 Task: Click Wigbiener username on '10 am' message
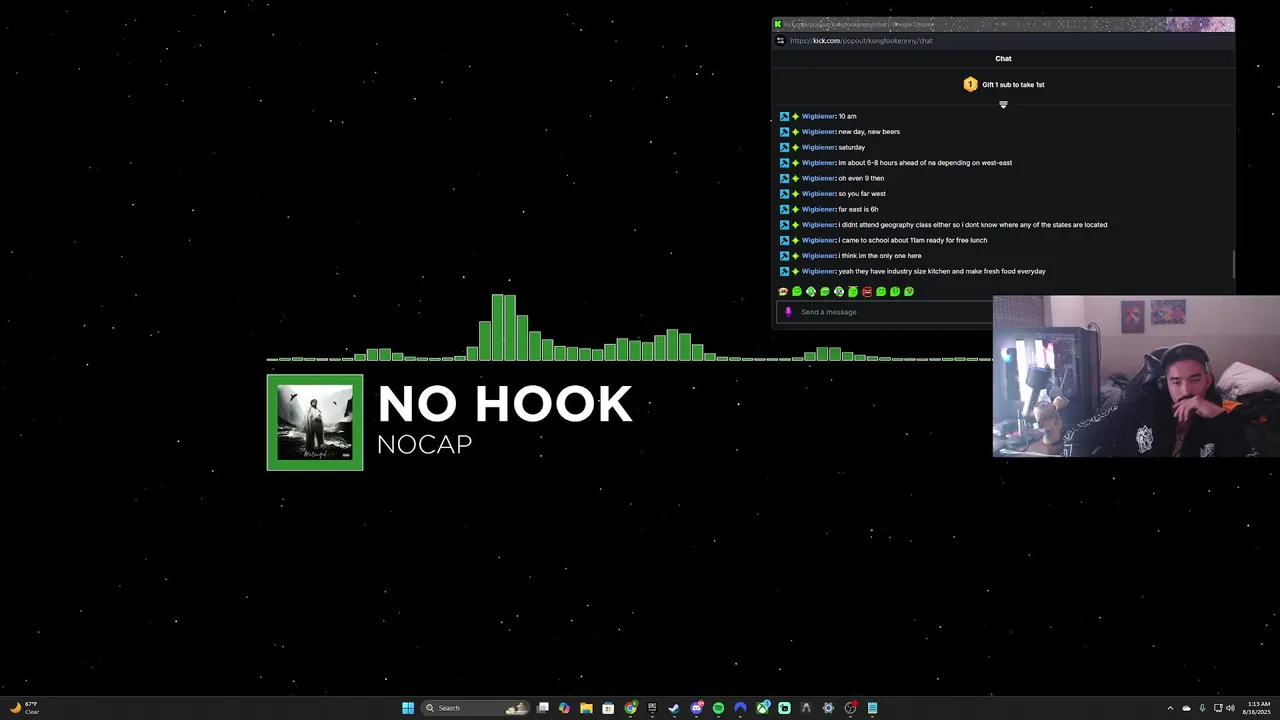(818, 116)
